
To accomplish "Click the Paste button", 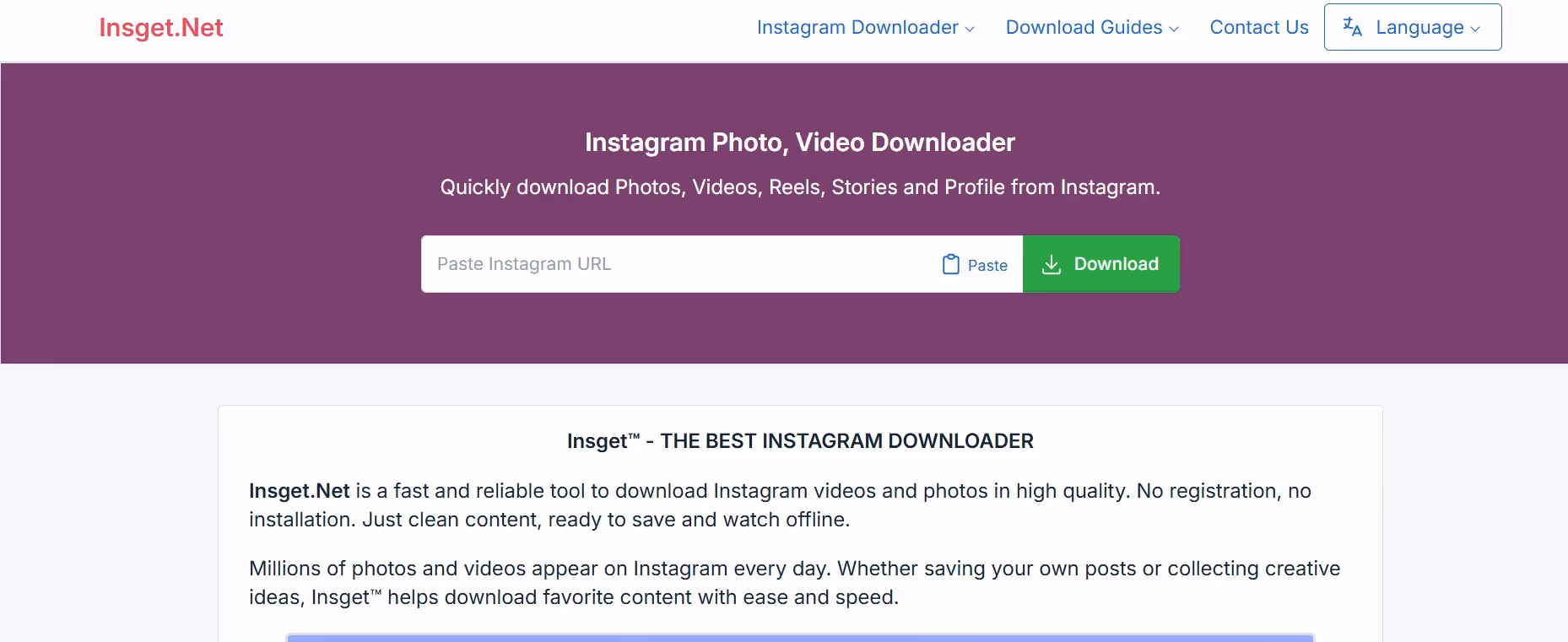I will click(x=975, y=265).
